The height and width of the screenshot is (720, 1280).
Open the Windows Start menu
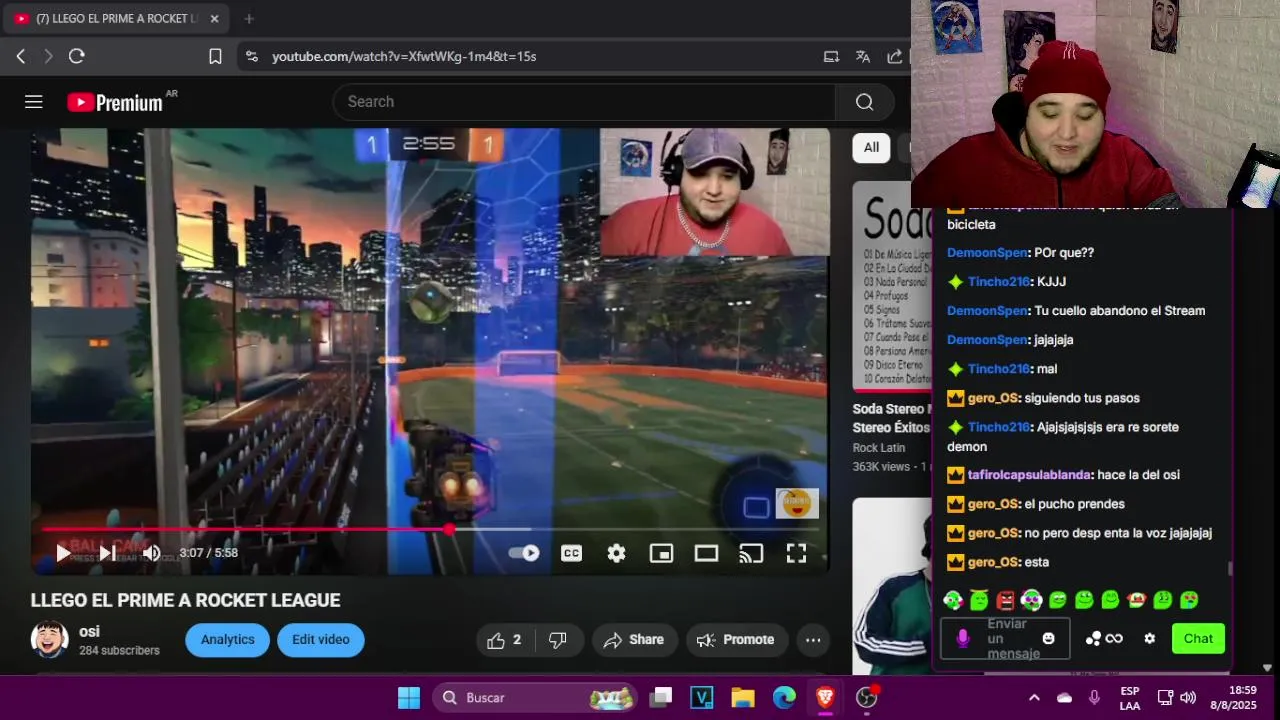(409, 697)
